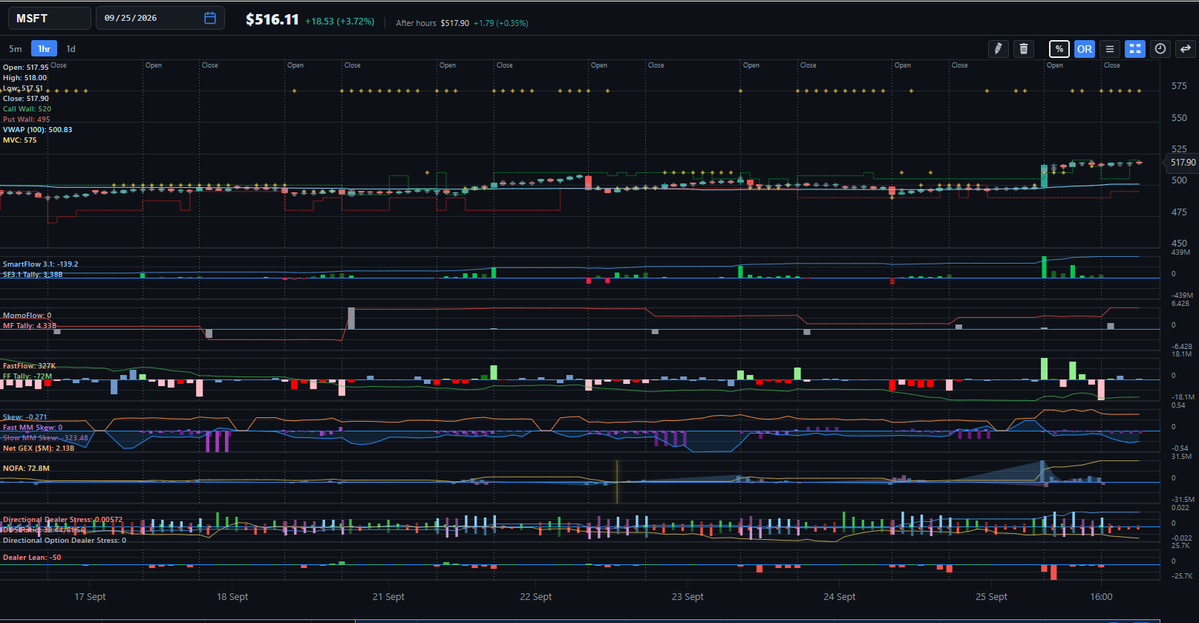The height and width of the screenshot is (623, 1199).
Task: Click the Call Wall: 520 label
Action: point(27,109)
